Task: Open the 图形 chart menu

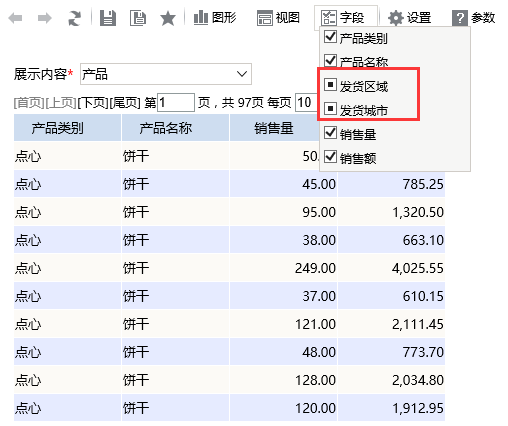Action: point(215,18)
